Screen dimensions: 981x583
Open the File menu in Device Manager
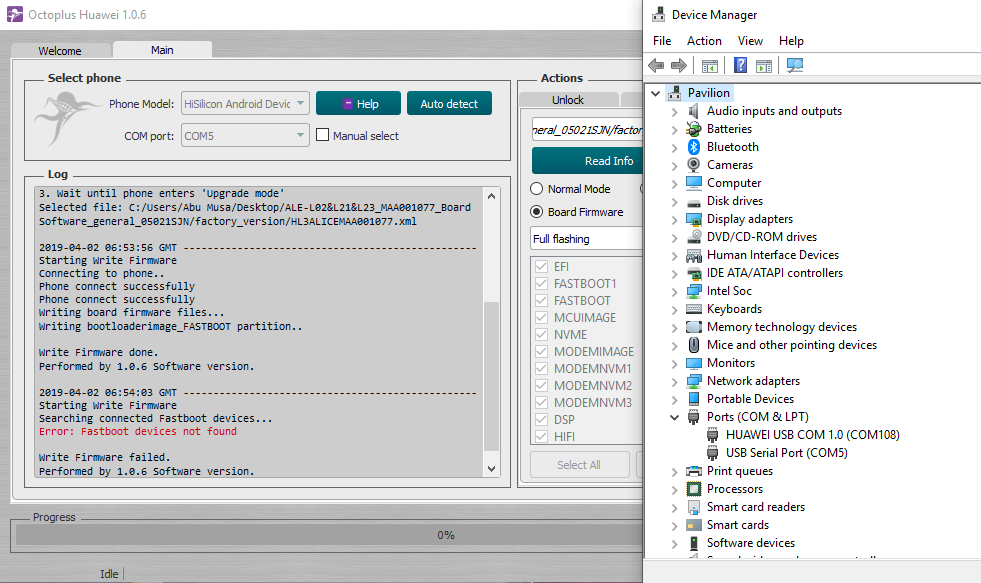click(x=662, y=41)
